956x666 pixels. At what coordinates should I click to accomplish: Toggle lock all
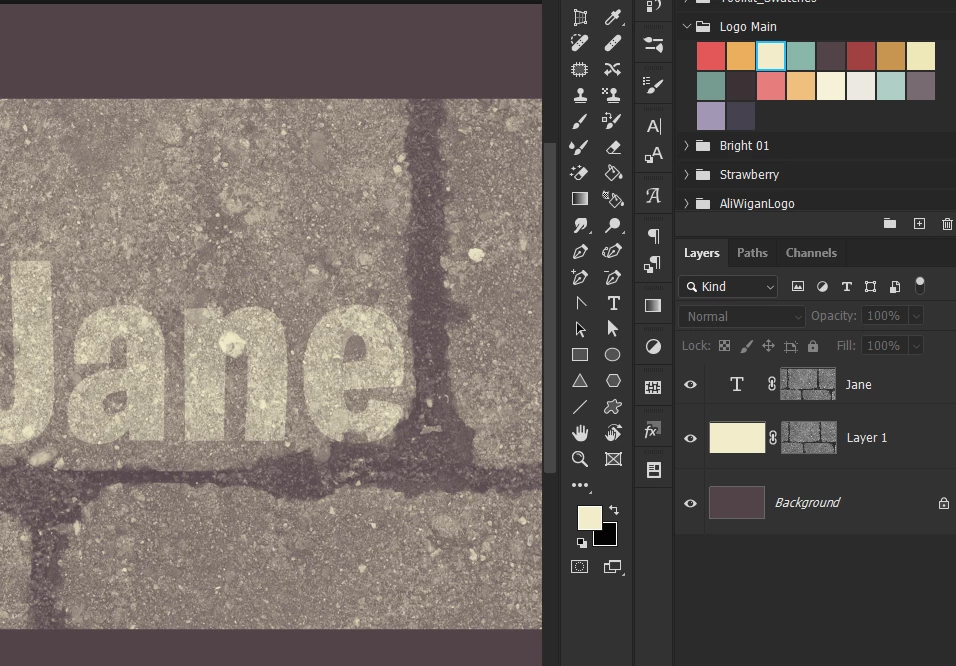pos(813,346)
